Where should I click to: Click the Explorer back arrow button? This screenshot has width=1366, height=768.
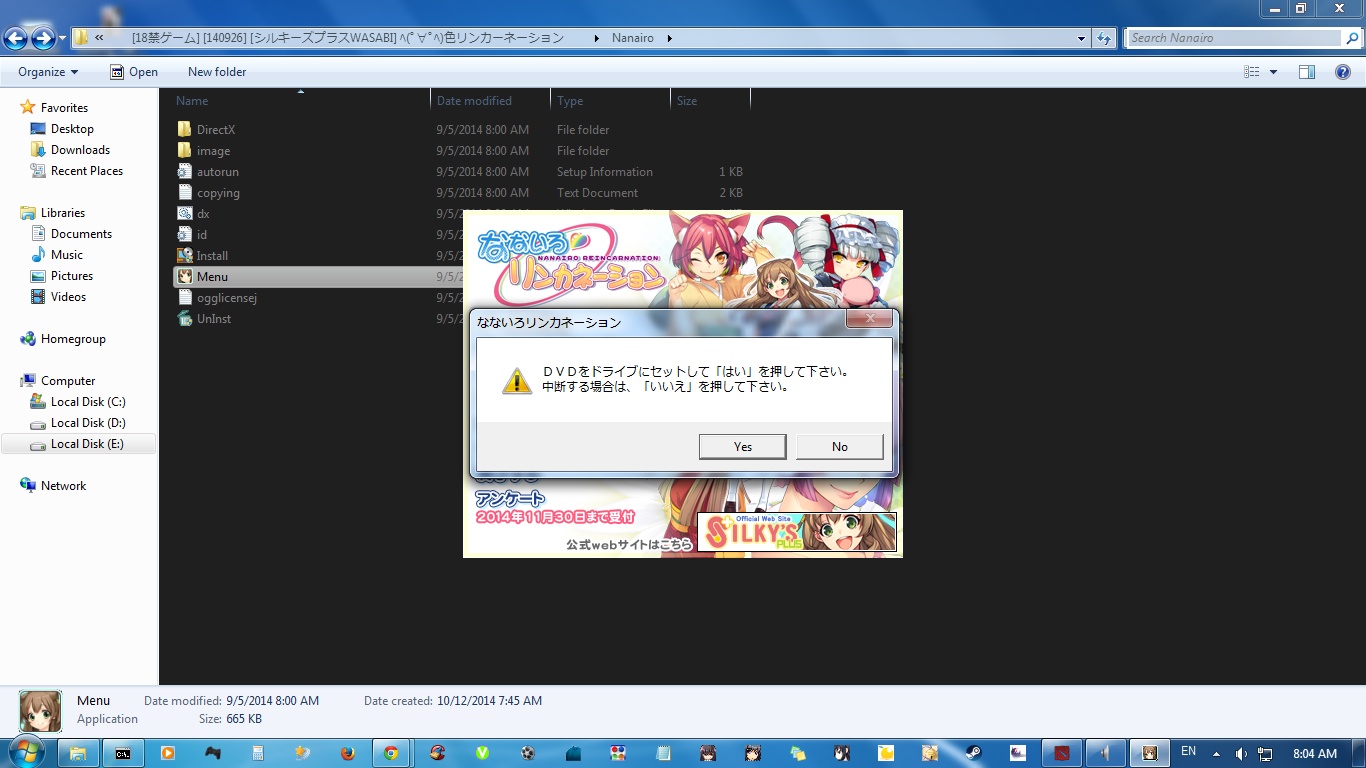click(x=15, y=38)
